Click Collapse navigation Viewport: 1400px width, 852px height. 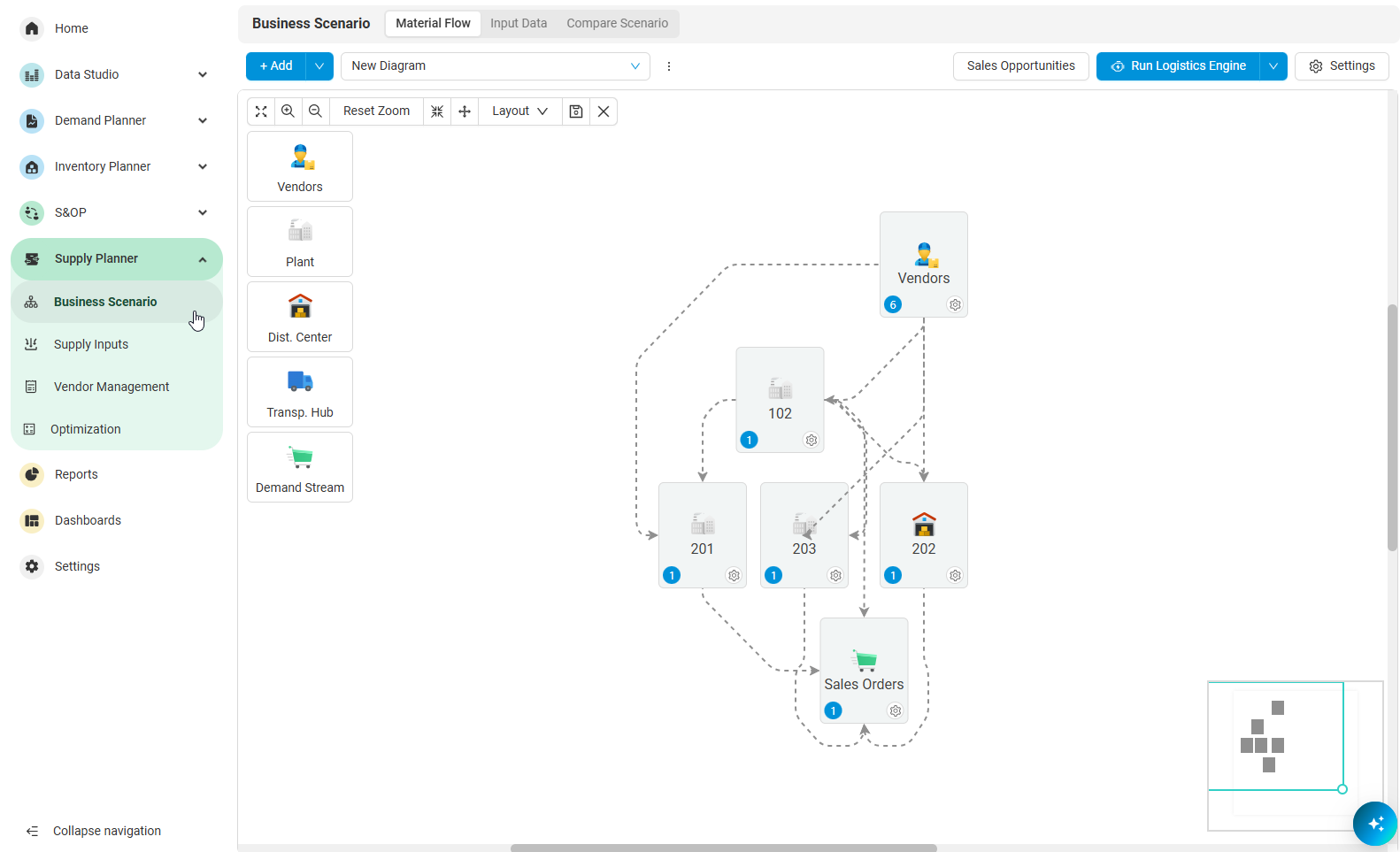tap(94, 831)
